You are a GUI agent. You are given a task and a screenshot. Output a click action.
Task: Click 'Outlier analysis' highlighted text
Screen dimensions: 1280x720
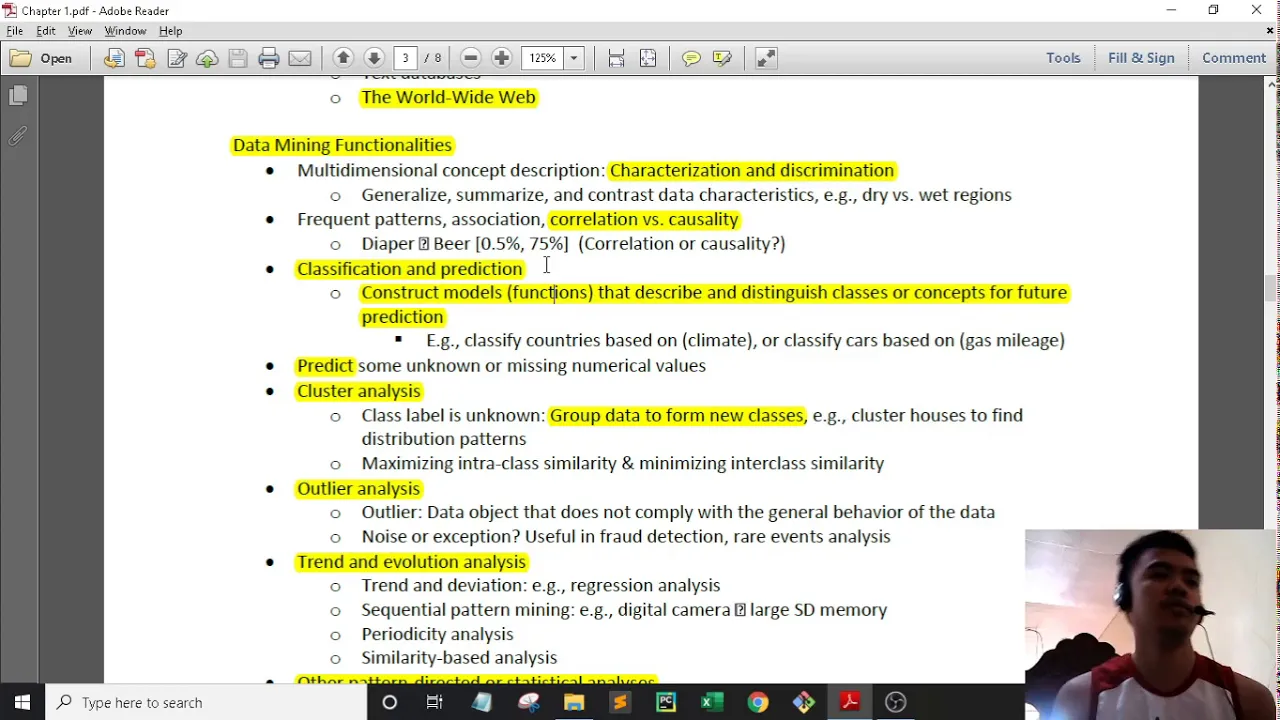358,488
